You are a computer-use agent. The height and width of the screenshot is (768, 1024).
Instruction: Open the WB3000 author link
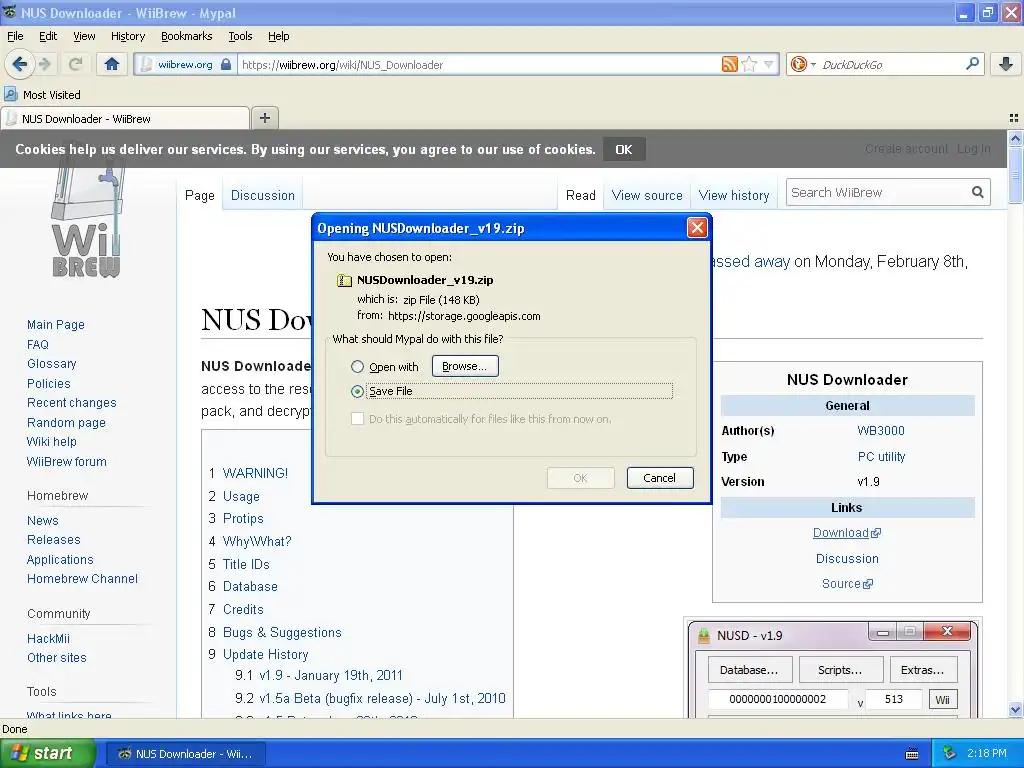(x=881, y=430)
